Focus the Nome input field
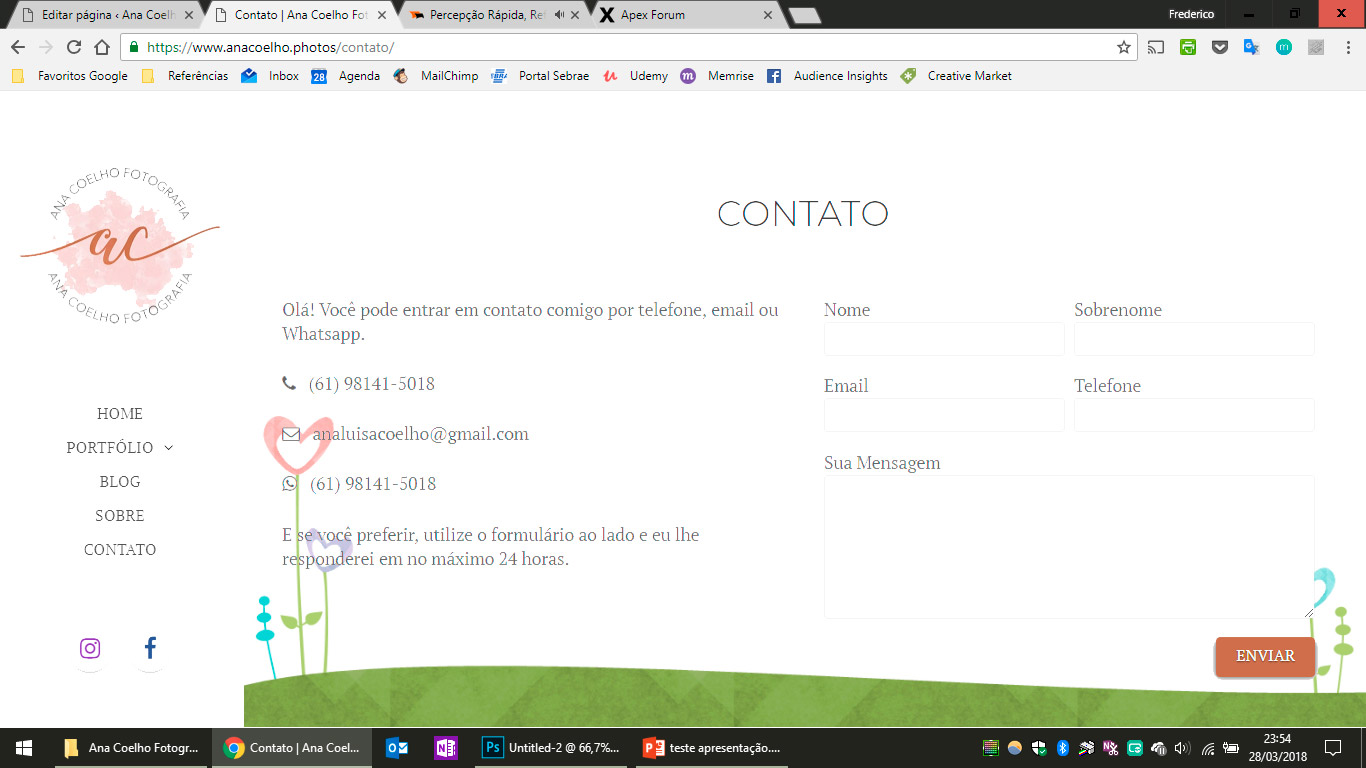Image resolution: width=1366 pixels, height=768 pixels. (944, 339)
